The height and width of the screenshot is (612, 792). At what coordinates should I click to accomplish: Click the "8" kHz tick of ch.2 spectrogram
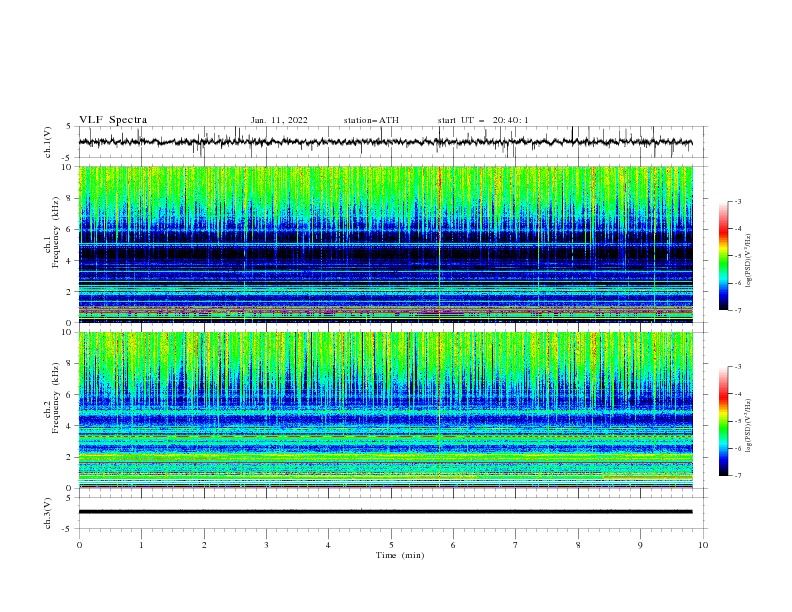coord(70,364)
